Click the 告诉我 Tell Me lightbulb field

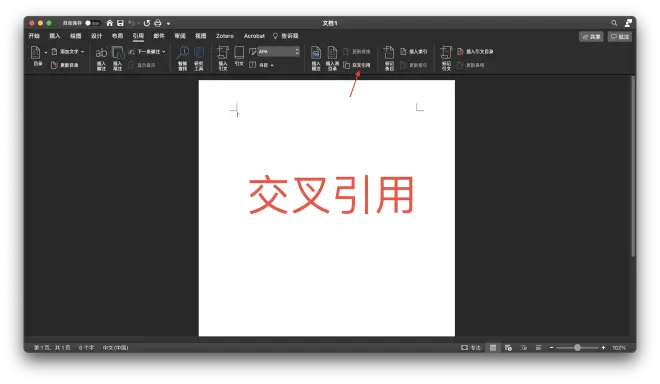point(286,36)
